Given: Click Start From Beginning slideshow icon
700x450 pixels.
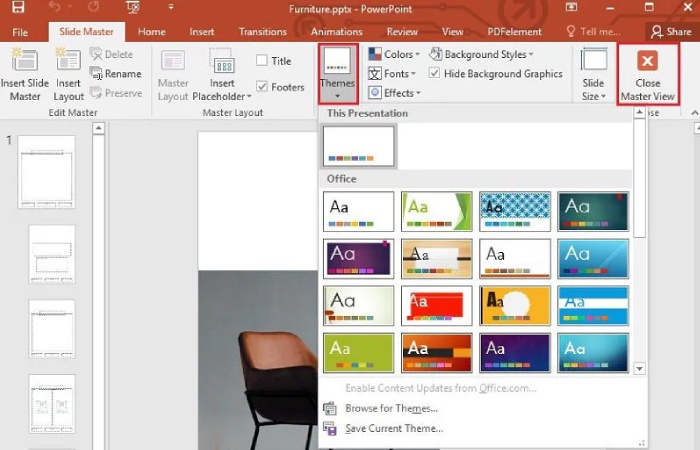Looking at the screenshot, I should pyautogui.click(x=133, y=7).
